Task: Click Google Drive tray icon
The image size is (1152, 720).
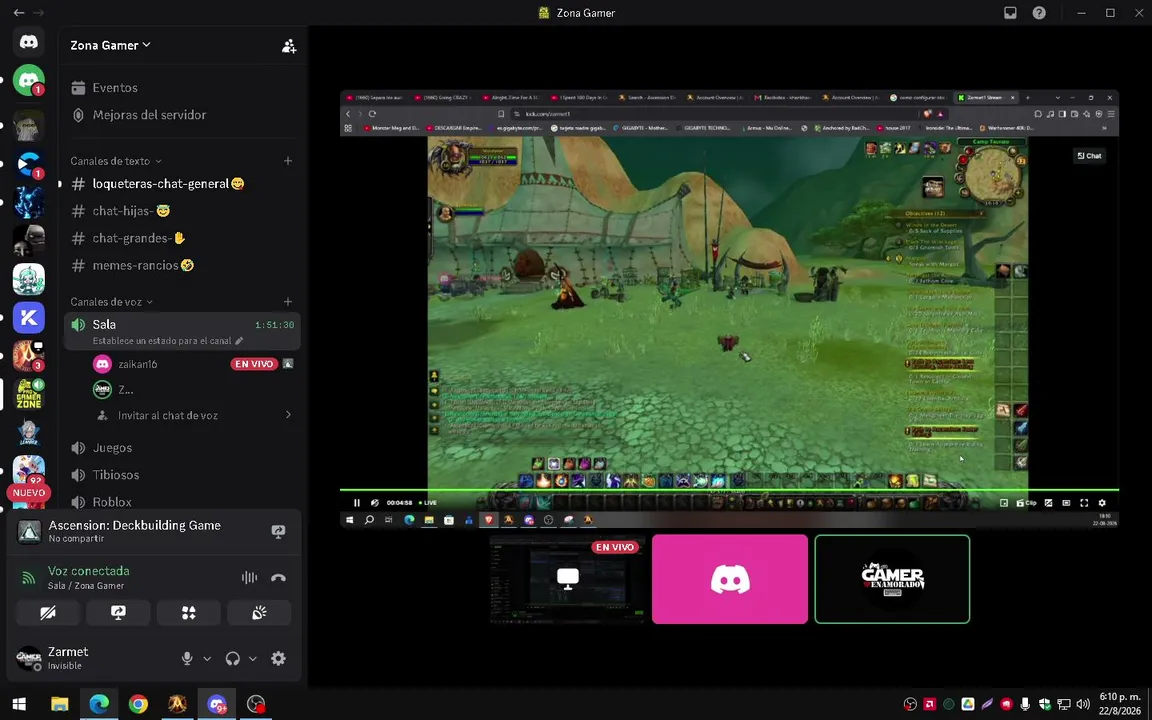Action: (x=968, y=704)
